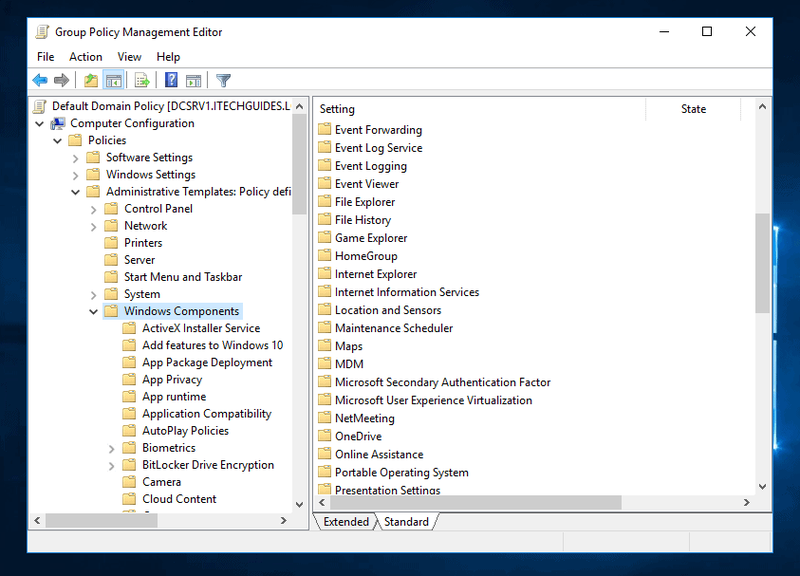This screenshot has height=576, width=800.
Task: Select App Package Deployment tree item
Action: 207,362
